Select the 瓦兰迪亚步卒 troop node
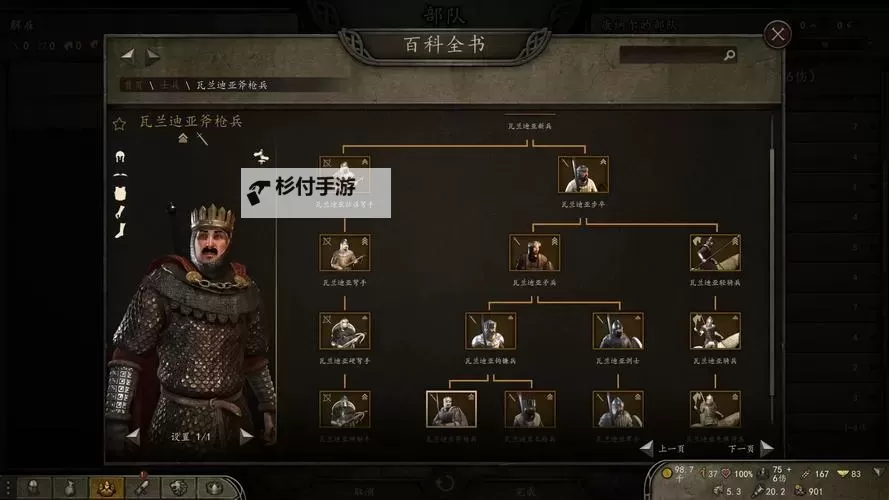 583,175
